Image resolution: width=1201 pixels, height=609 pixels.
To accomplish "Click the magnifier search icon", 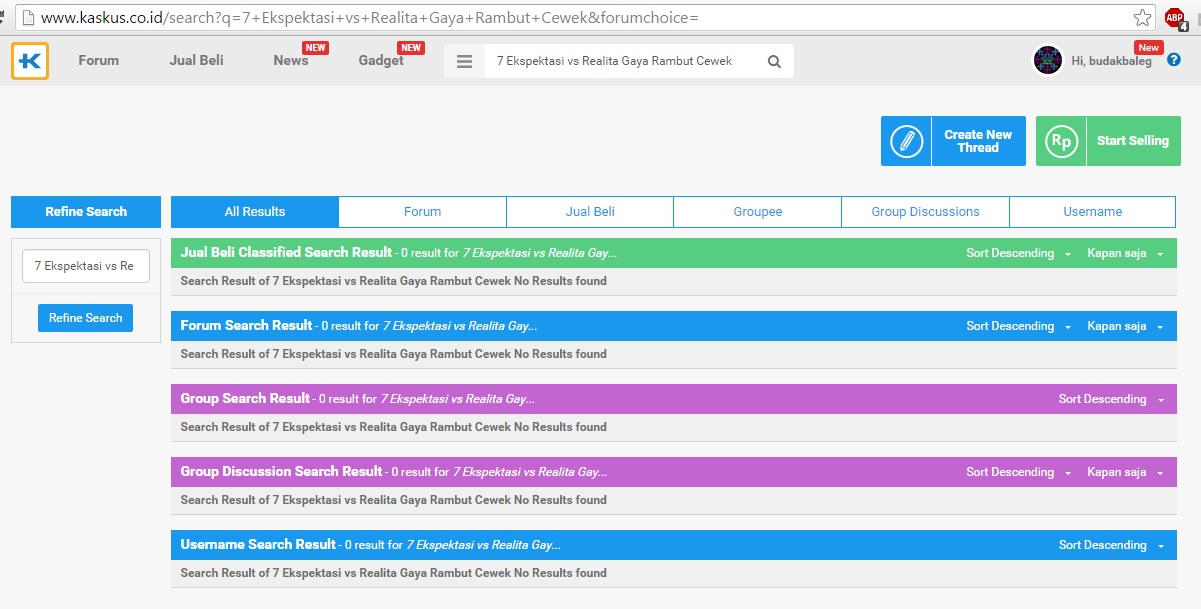I will (x=774, y=61).
